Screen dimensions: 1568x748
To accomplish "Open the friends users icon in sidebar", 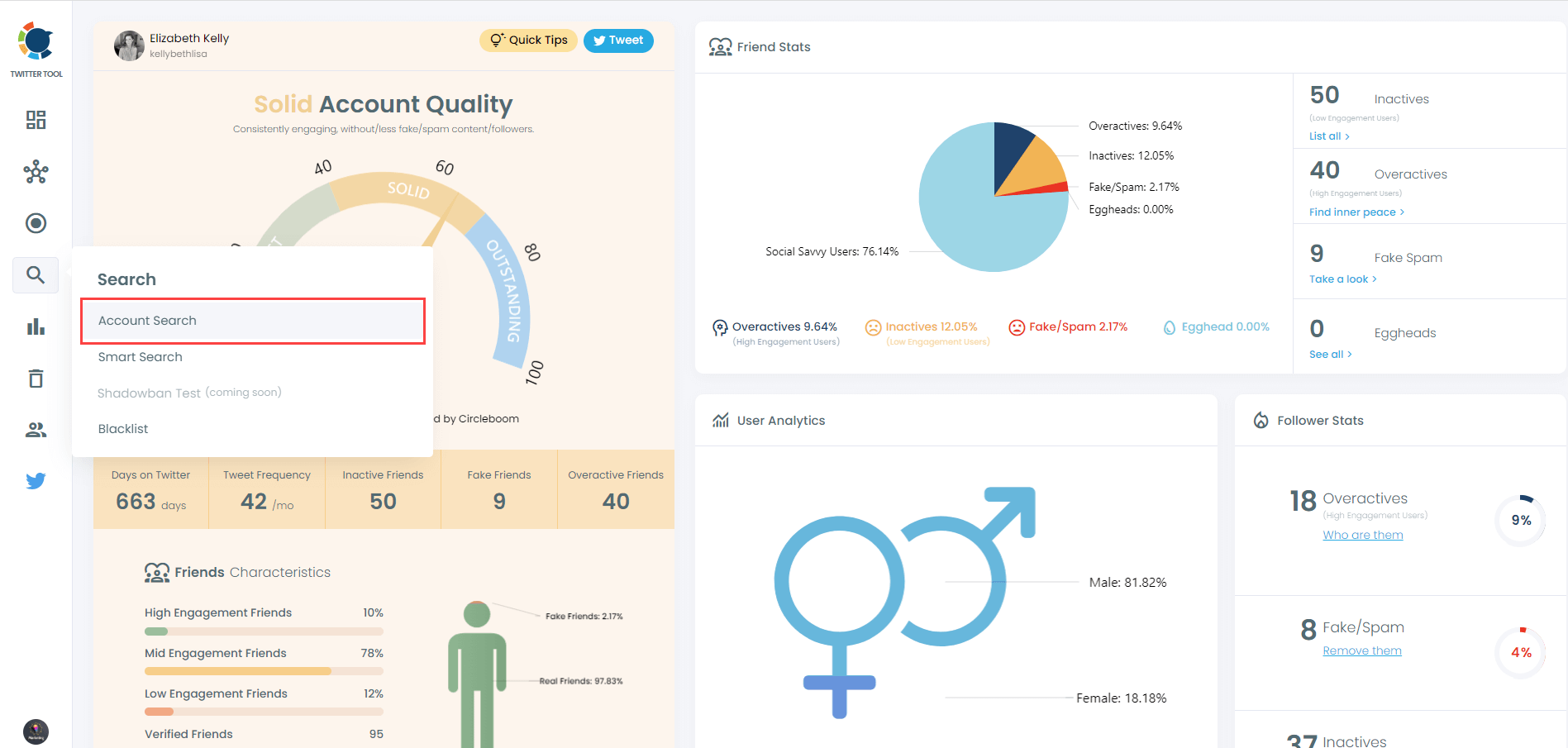I will (36, 429).
